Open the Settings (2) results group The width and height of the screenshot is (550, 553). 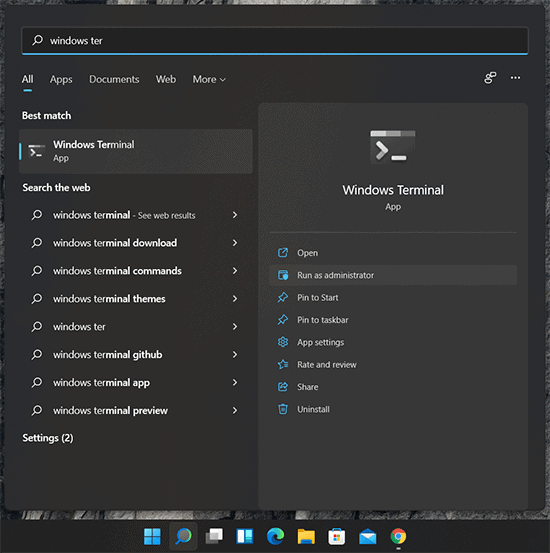[x=48, y=438]
